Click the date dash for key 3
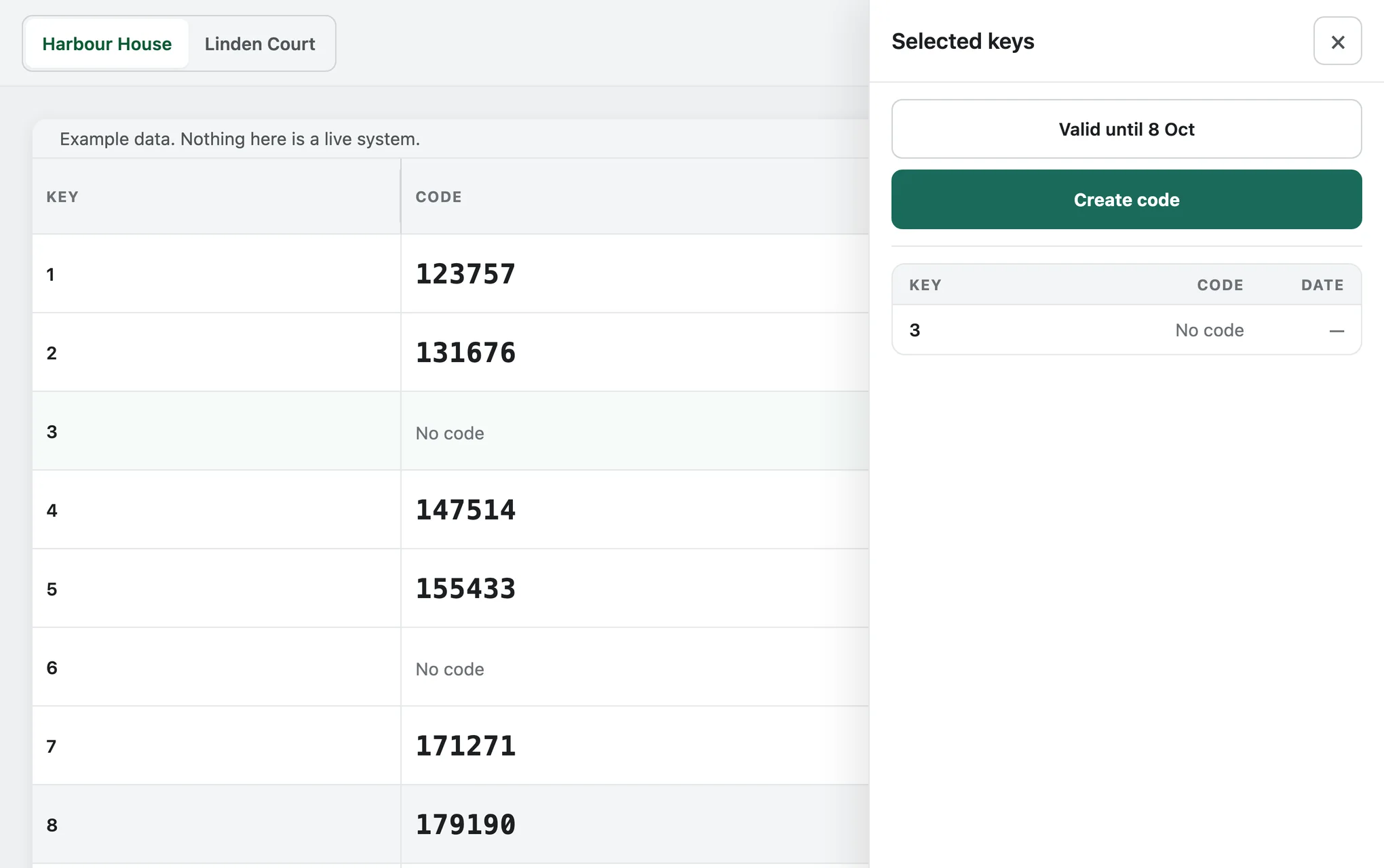 click(x=1337, y=331)
